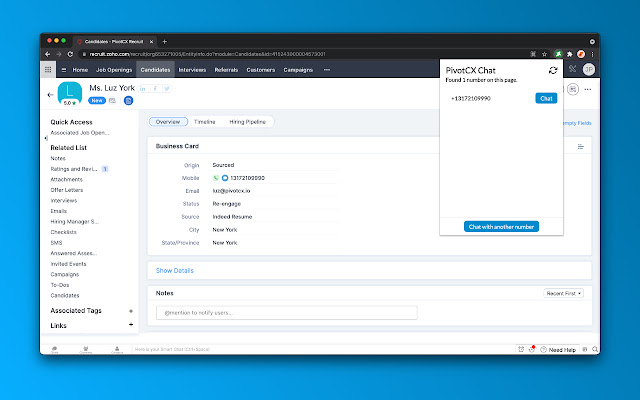The height and width of the screenshot is (400, 640).
Task: Switch to the Timeline tab
Action: click(204, 122)
